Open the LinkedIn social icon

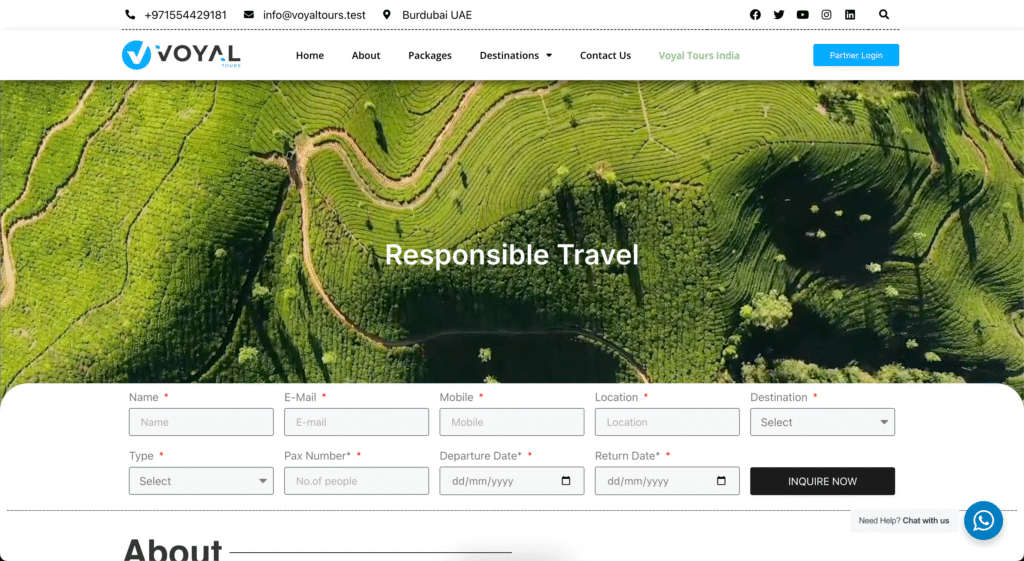[850, 15]
